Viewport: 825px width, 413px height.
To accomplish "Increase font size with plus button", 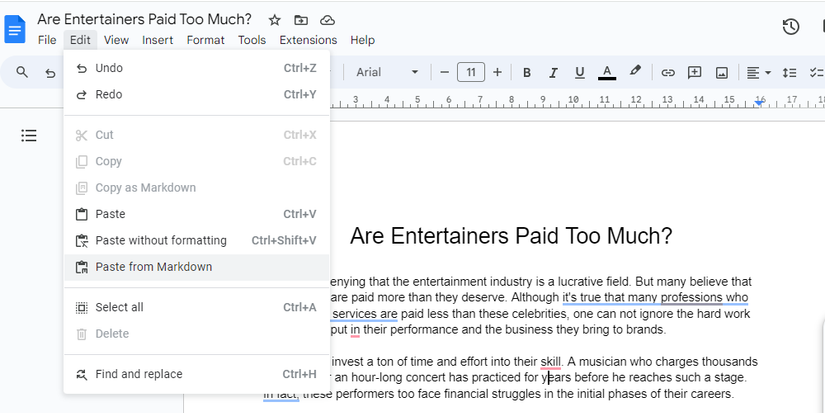I will 497,72.
